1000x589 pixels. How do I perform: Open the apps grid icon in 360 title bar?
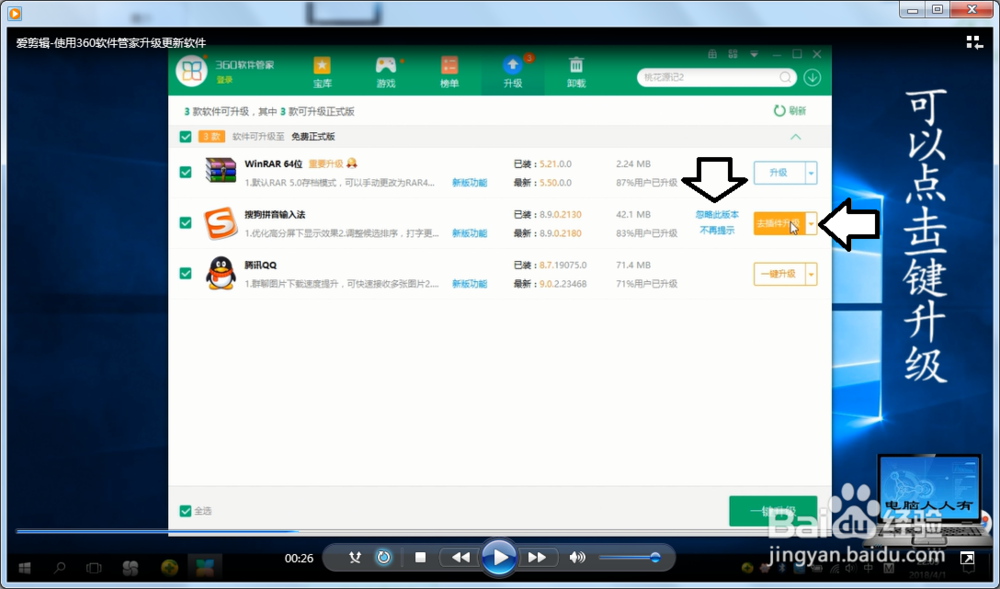click(733, 54)
